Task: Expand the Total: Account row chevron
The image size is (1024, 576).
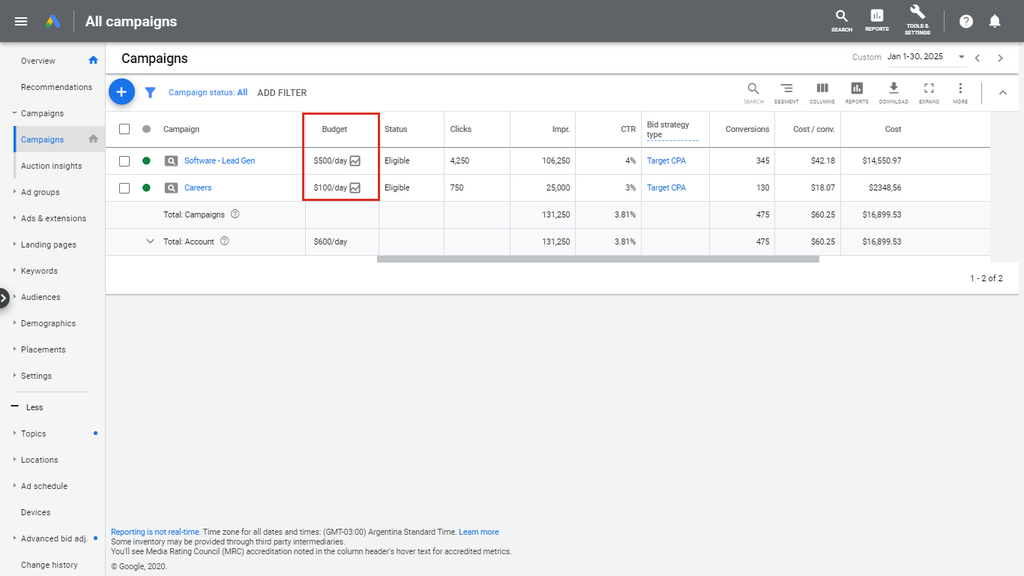Action: (151, 241)
